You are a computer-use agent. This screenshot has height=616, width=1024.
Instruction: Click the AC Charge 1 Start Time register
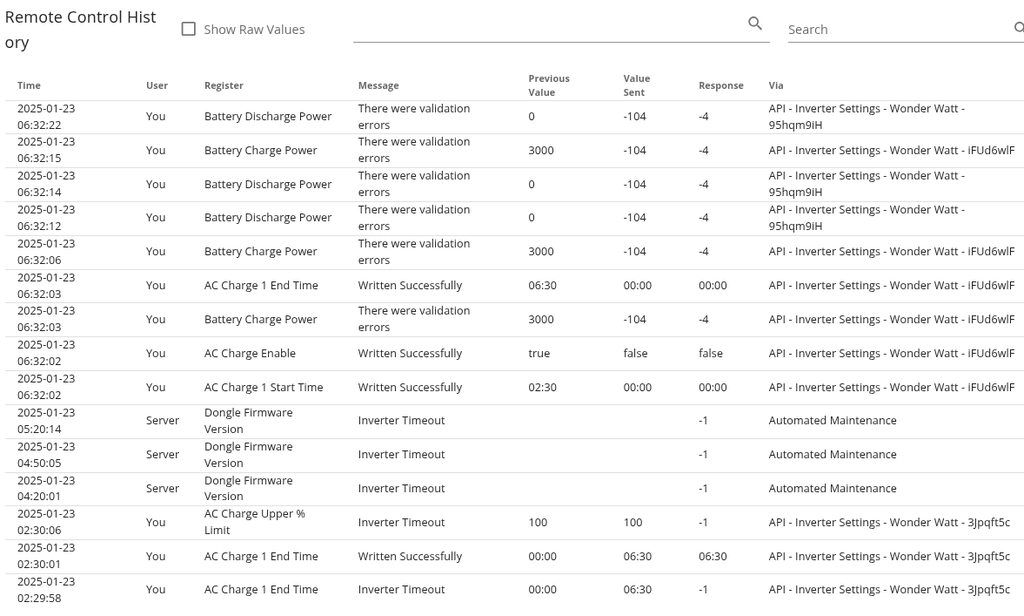(263, 387)
